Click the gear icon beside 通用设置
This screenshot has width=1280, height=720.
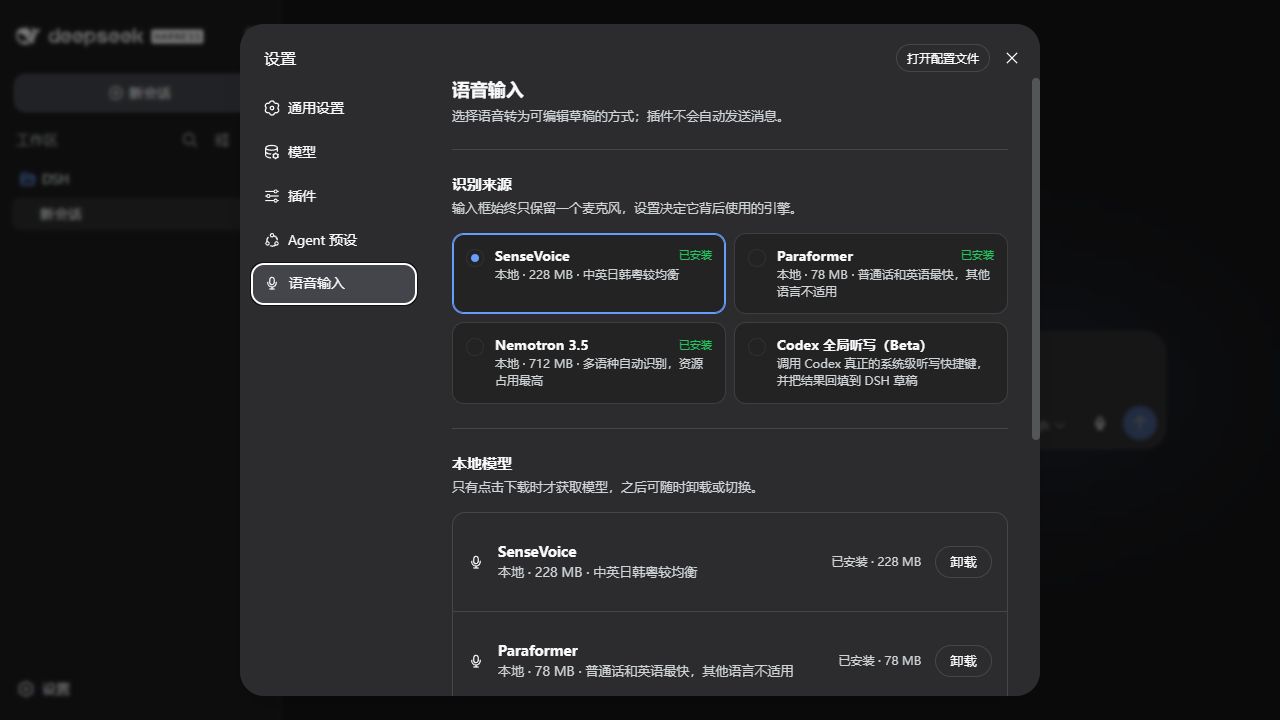(x=271, y=108)
